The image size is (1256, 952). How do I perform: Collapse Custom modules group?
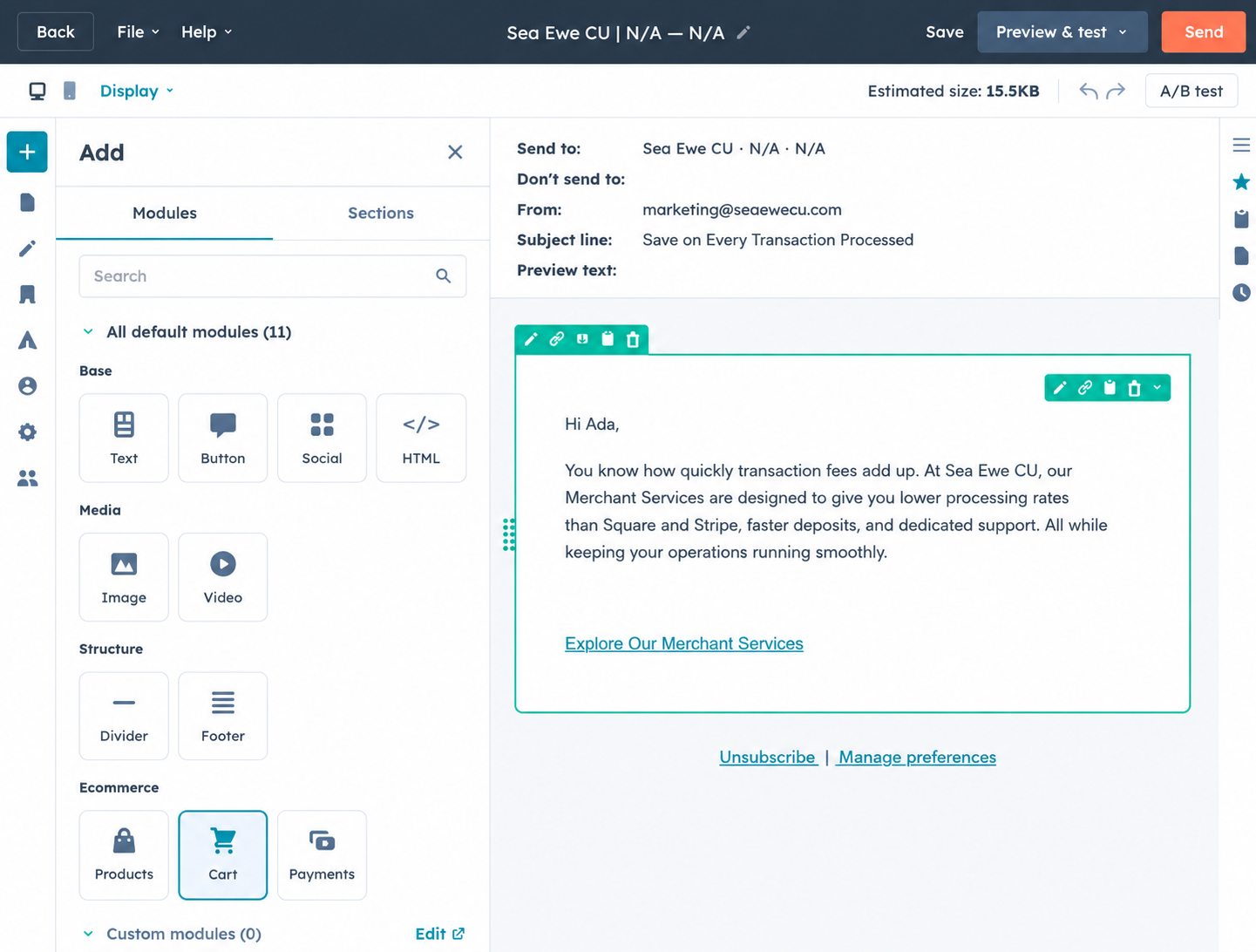(88, 934)
